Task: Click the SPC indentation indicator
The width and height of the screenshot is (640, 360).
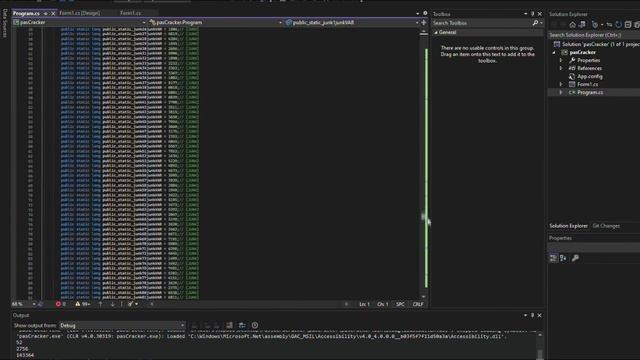Action: 400,304
